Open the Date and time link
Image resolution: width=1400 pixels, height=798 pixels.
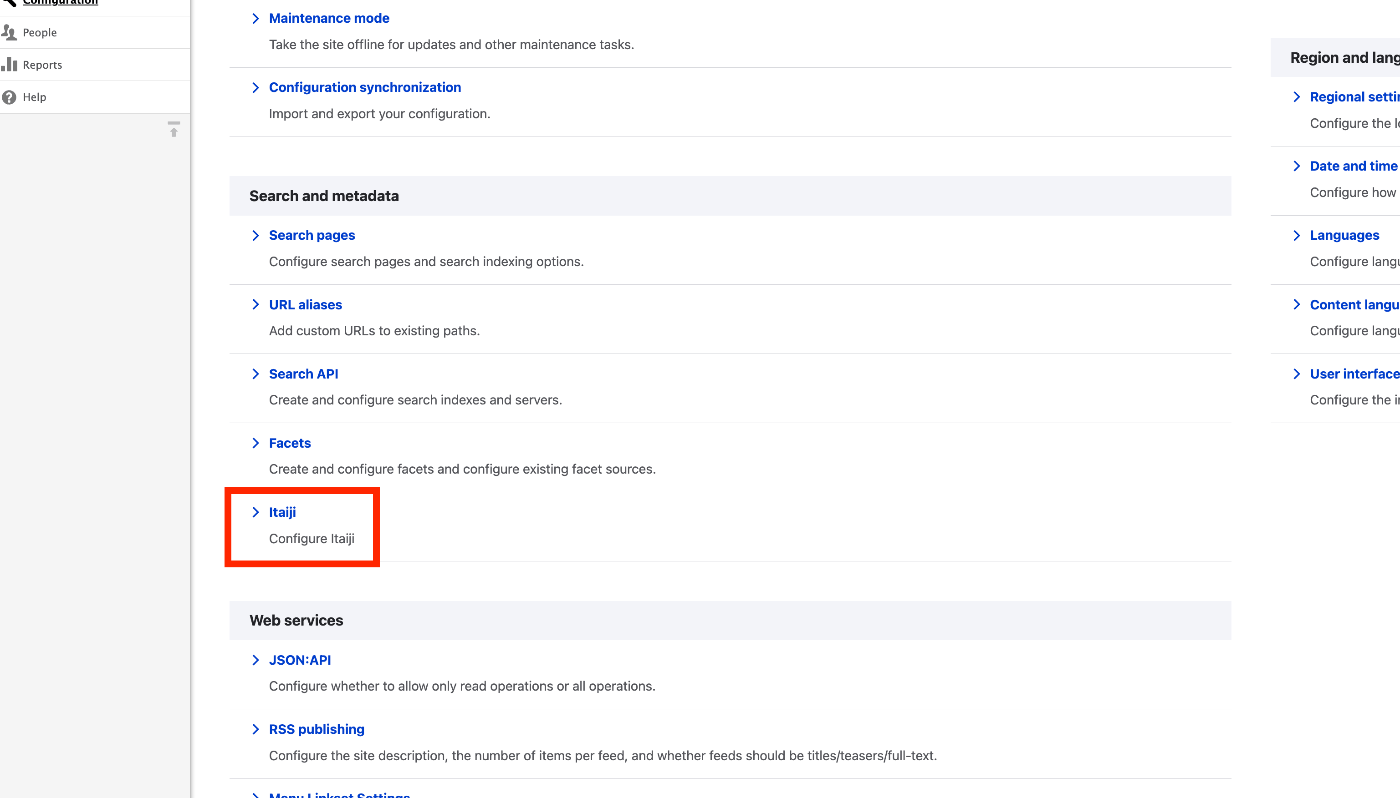pyautogui.click(x=1355, y=166)
